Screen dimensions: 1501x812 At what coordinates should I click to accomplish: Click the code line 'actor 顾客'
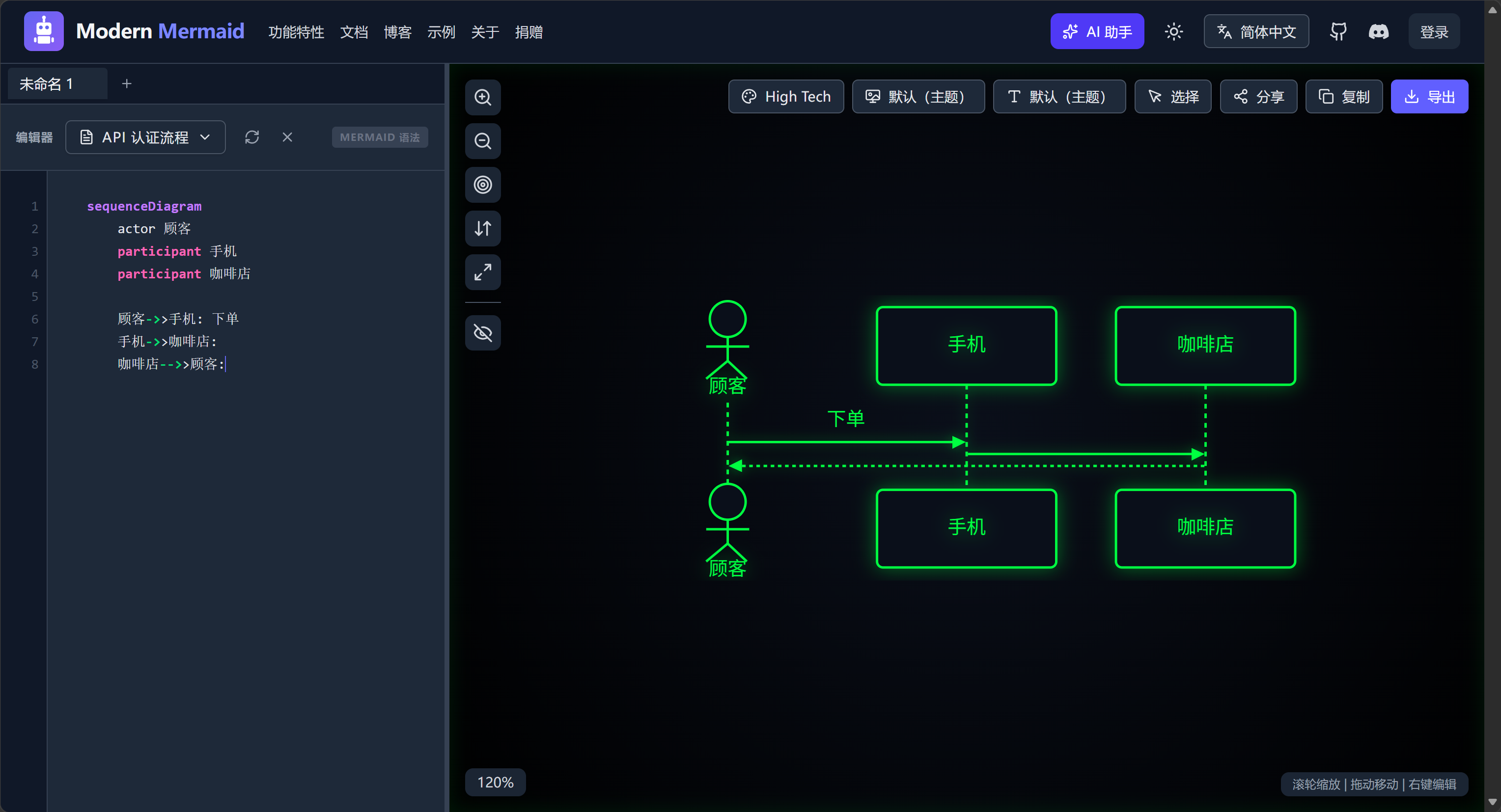point(154,229)
